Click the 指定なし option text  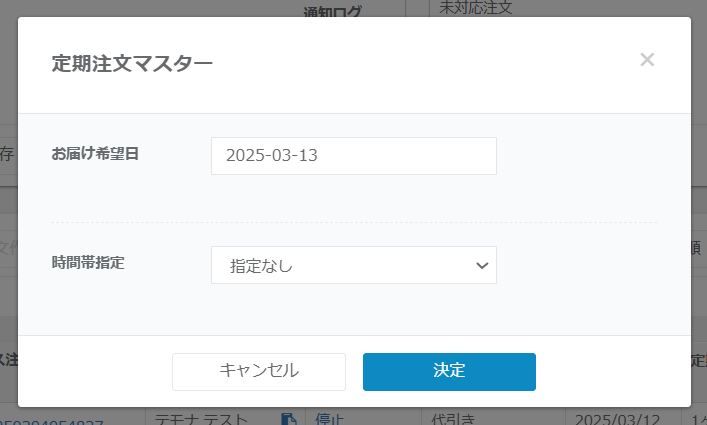[261, 266]
